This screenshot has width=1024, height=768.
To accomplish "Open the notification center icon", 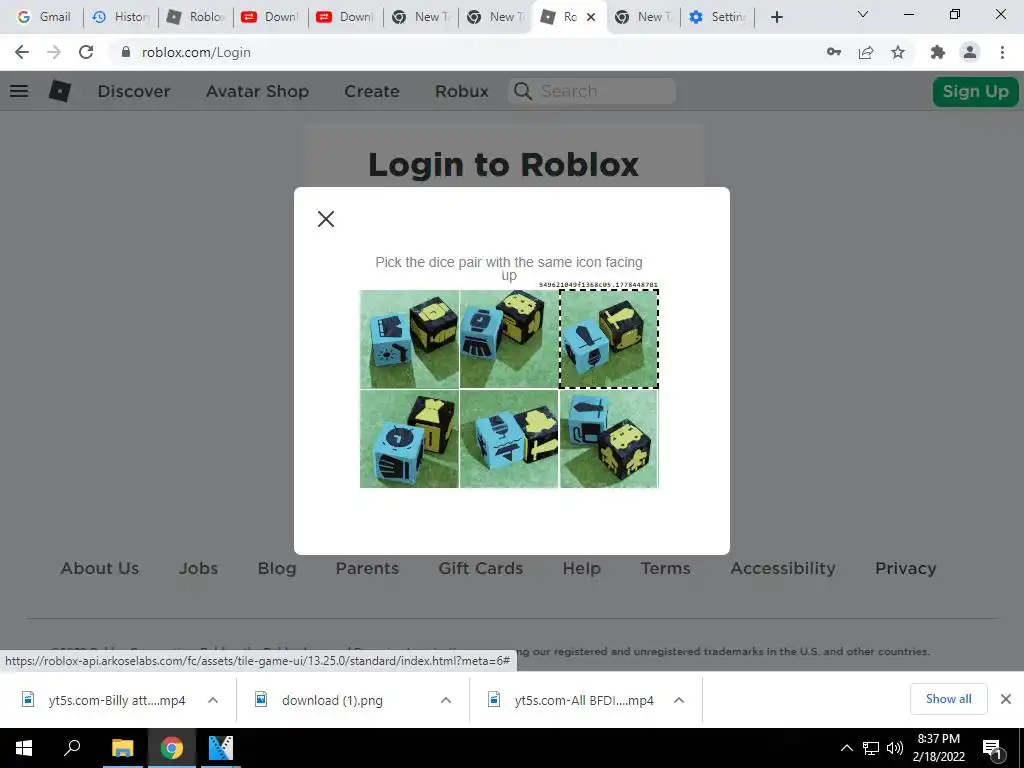I will click(993, 748).
